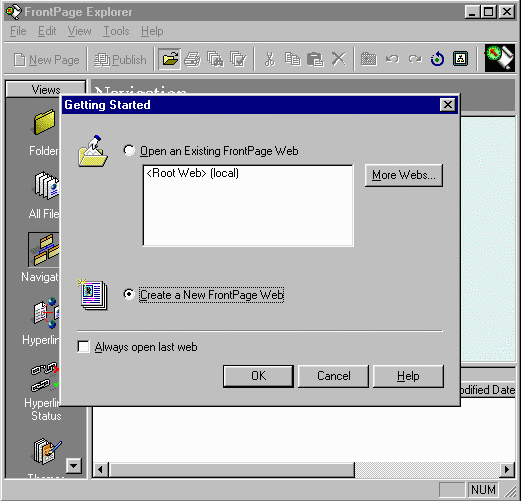Image resolution: width=521 pixels, height=501 pixels.
Task: Click the Cancel button
Action: [333, 376]
